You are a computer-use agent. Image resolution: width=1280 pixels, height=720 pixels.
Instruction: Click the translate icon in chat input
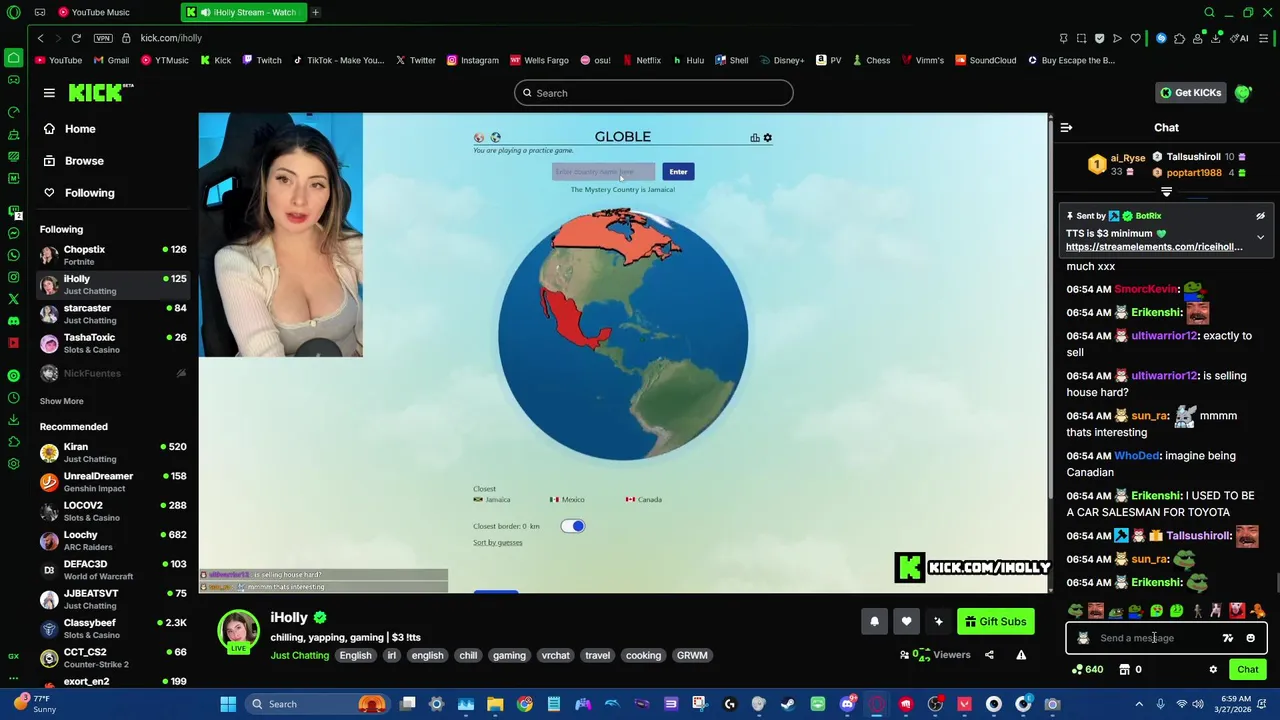pos(1228,638)
